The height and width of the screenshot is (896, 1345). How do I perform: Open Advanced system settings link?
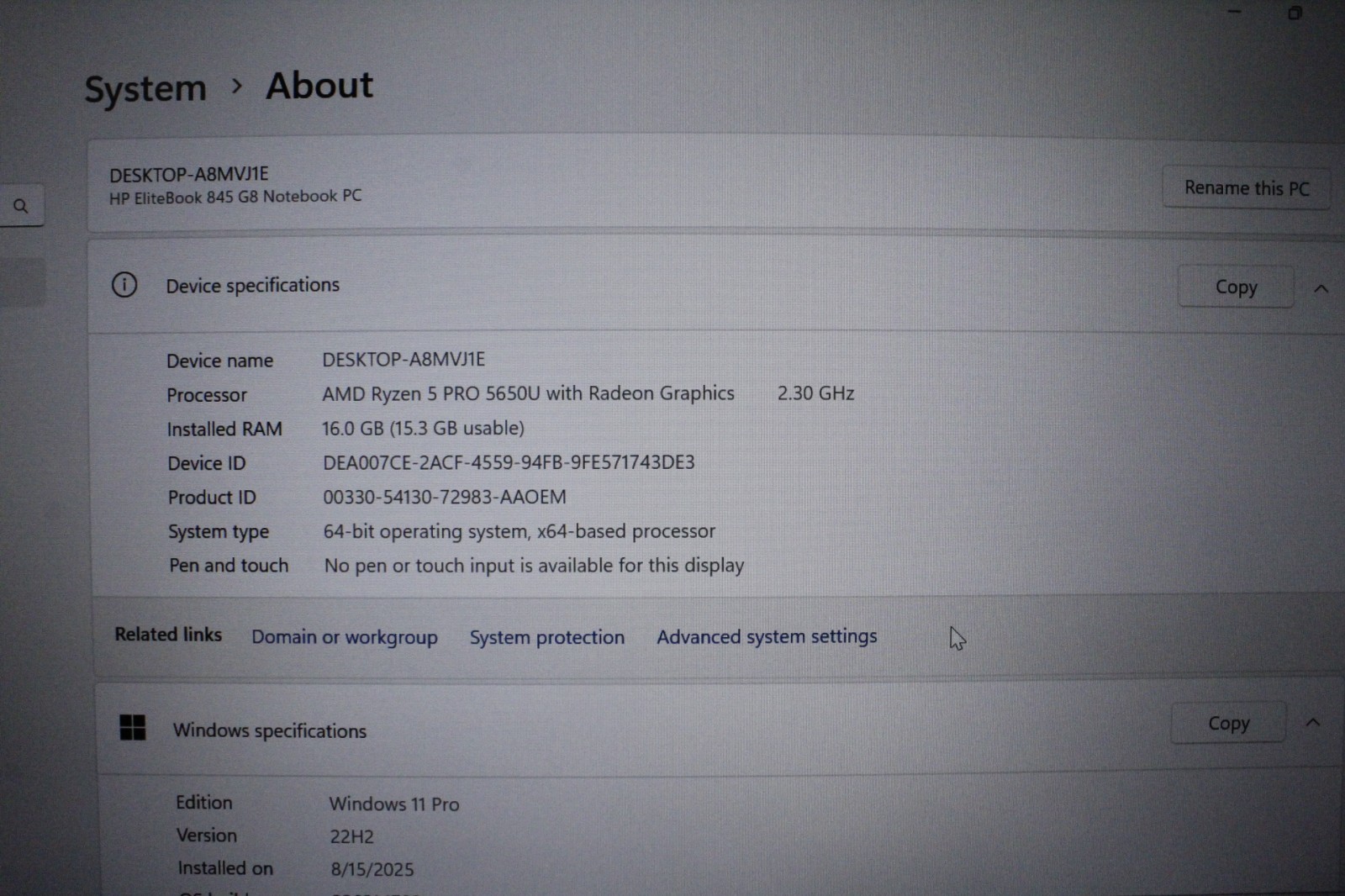[x=767, y=636]
